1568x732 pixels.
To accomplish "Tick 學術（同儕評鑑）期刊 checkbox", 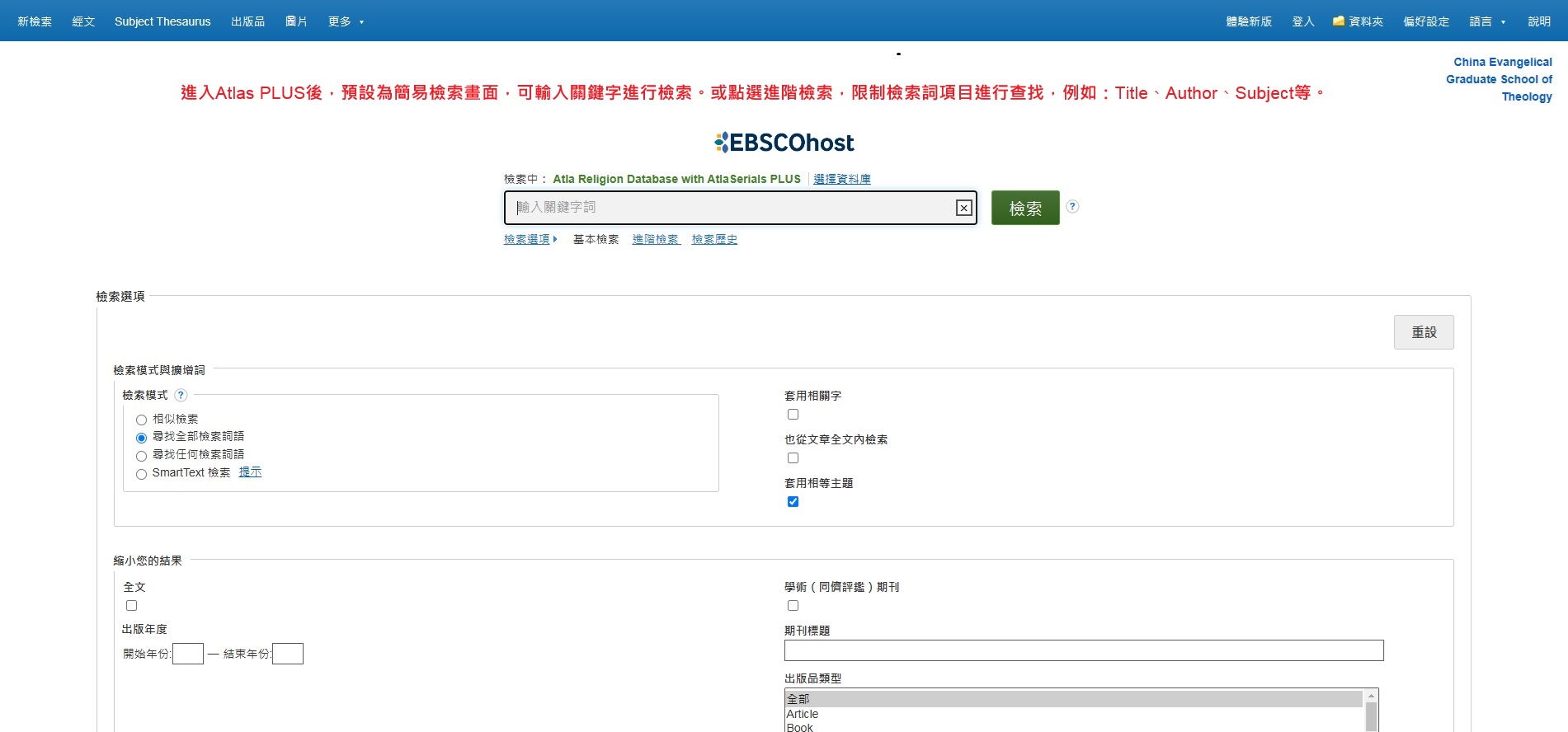I will pos(793,606).
